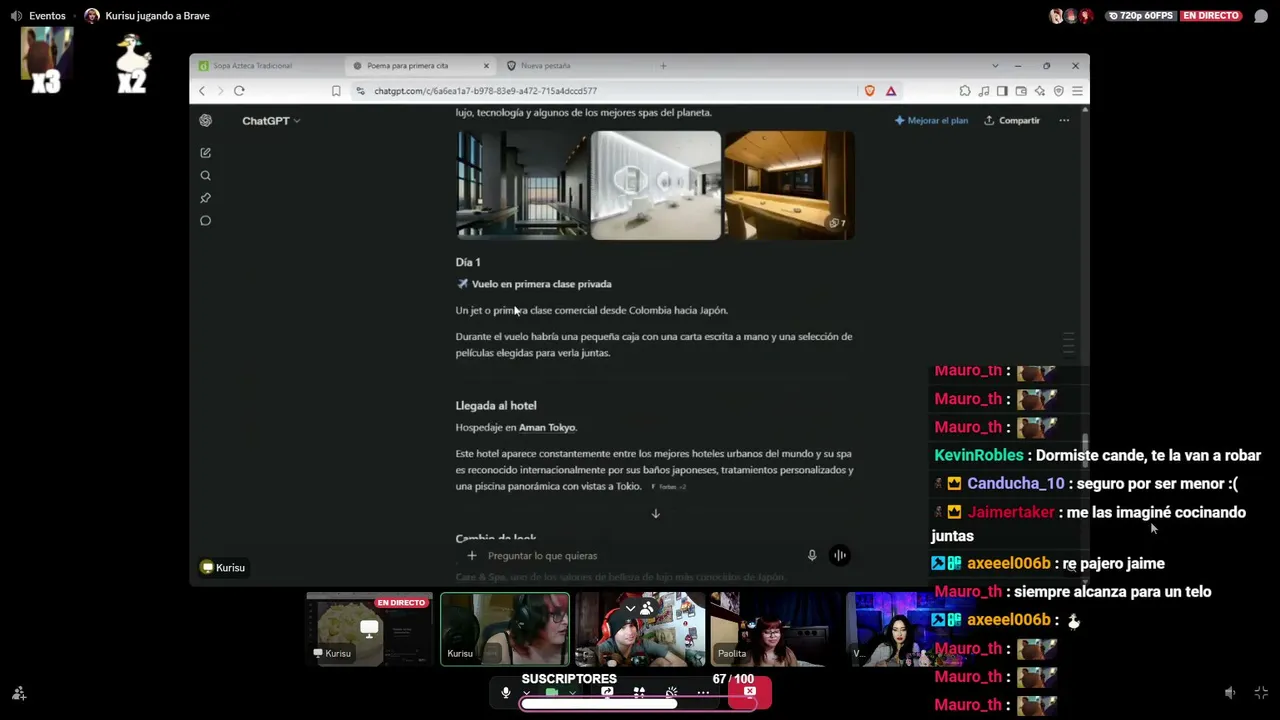Jump to the bottom of the conversation
This screenshot has height=720, width=1280.
(656, 514)
